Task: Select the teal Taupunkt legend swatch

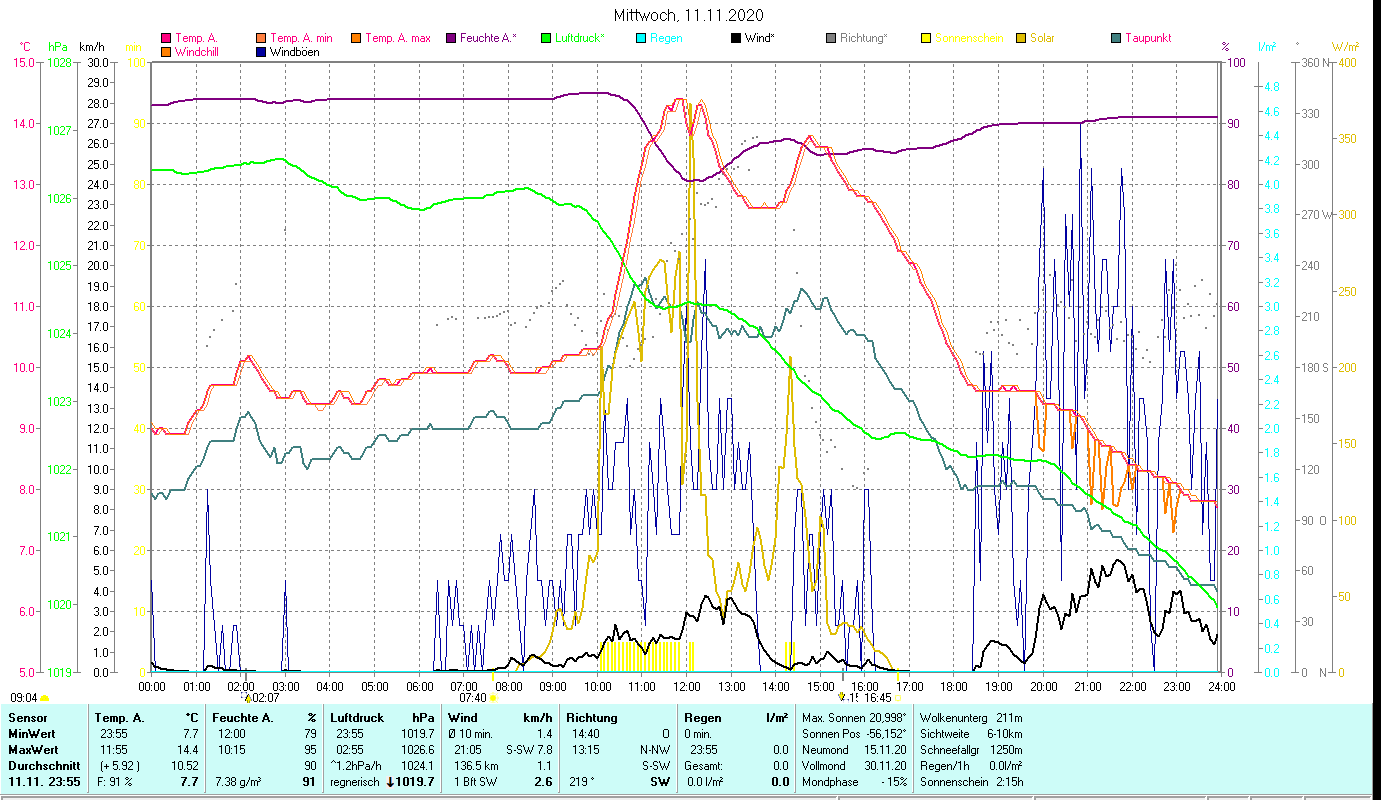Action: [1115, 38]
